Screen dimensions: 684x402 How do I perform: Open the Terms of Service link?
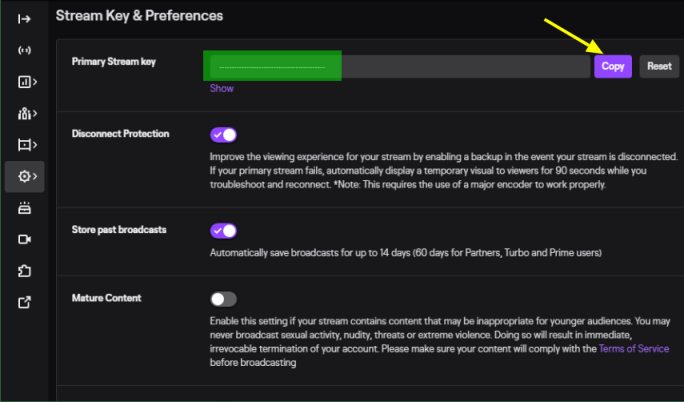pyautogui.click(x=633, y=349)
